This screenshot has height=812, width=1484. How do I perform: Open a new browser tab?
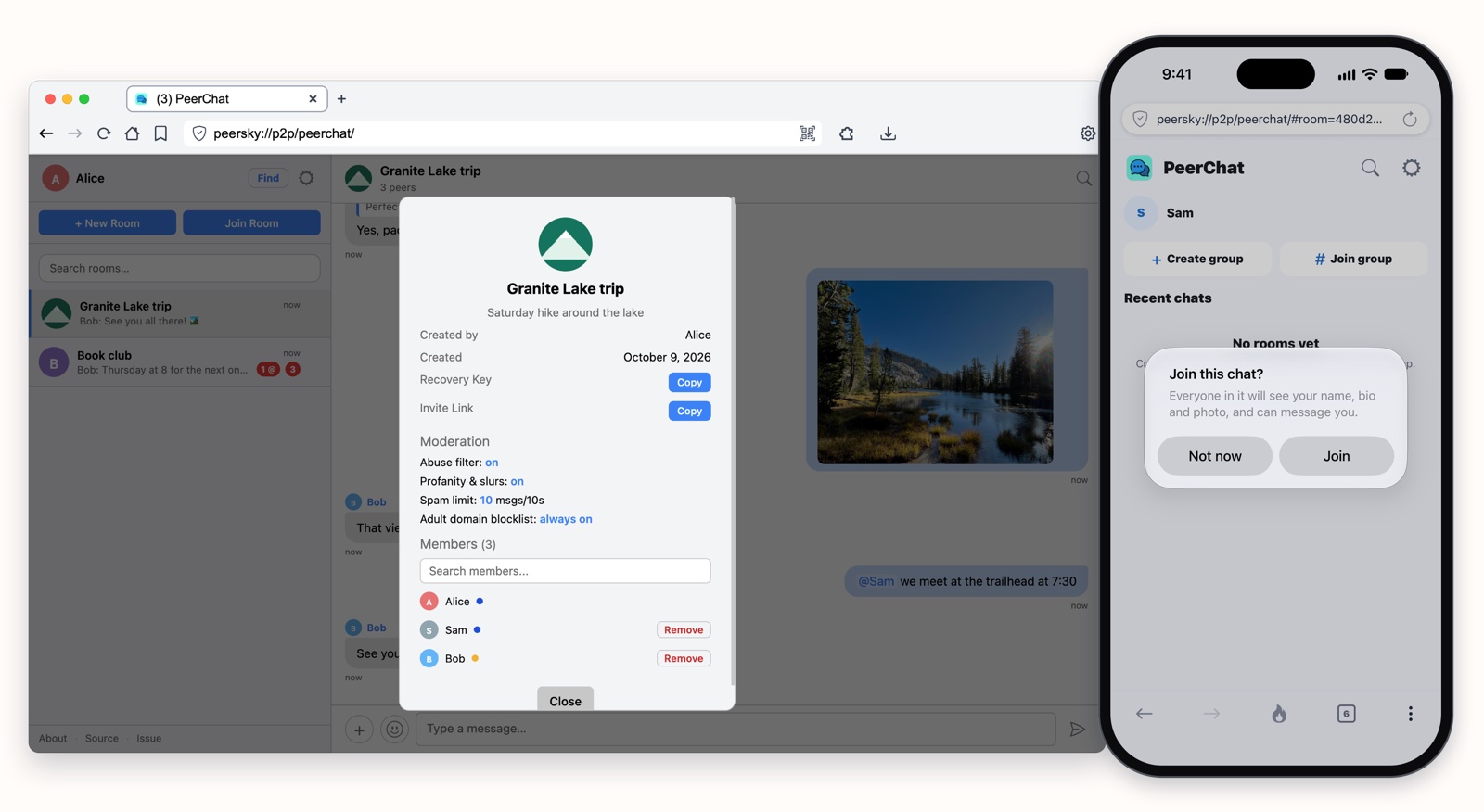[x=341, y=98]
